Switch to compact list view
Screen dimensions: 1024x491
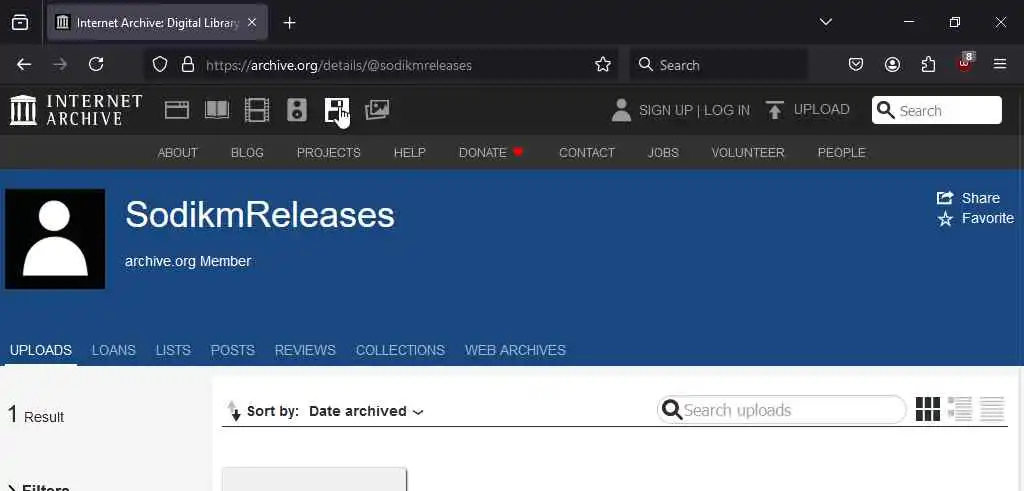(x=992, y=409)
